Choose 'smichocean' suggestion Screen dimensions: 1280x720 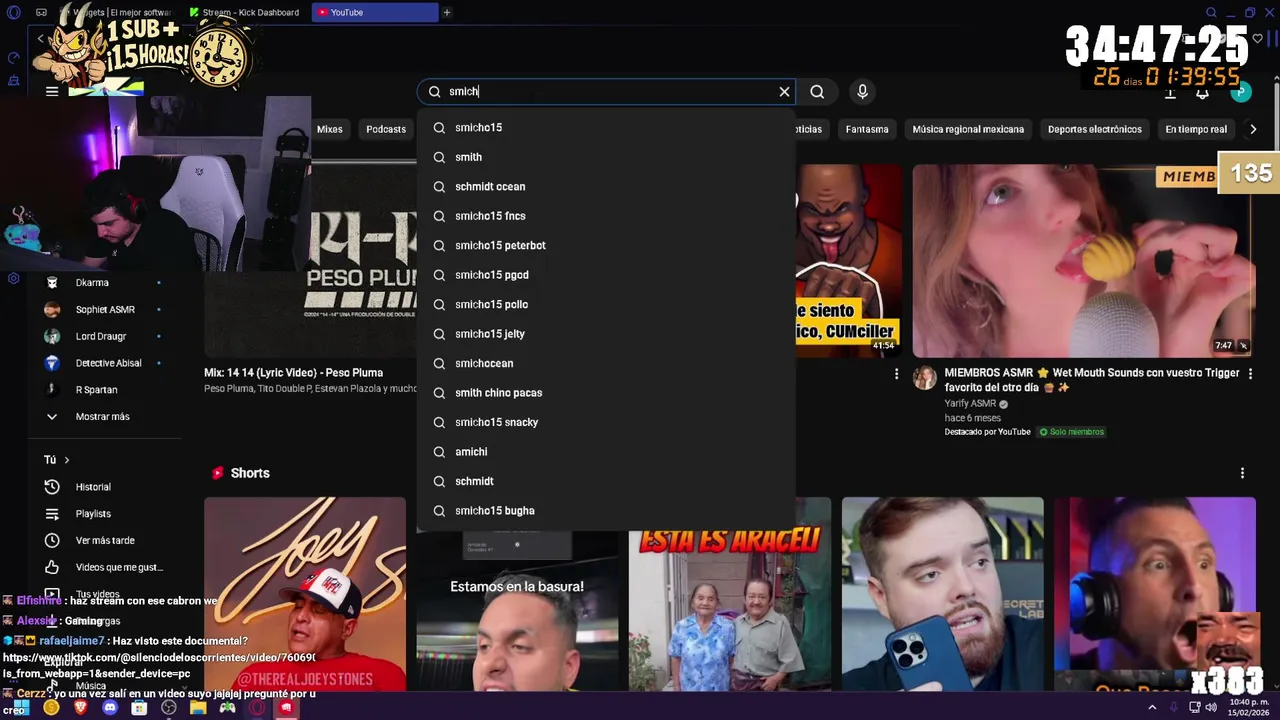coord(606,364)
